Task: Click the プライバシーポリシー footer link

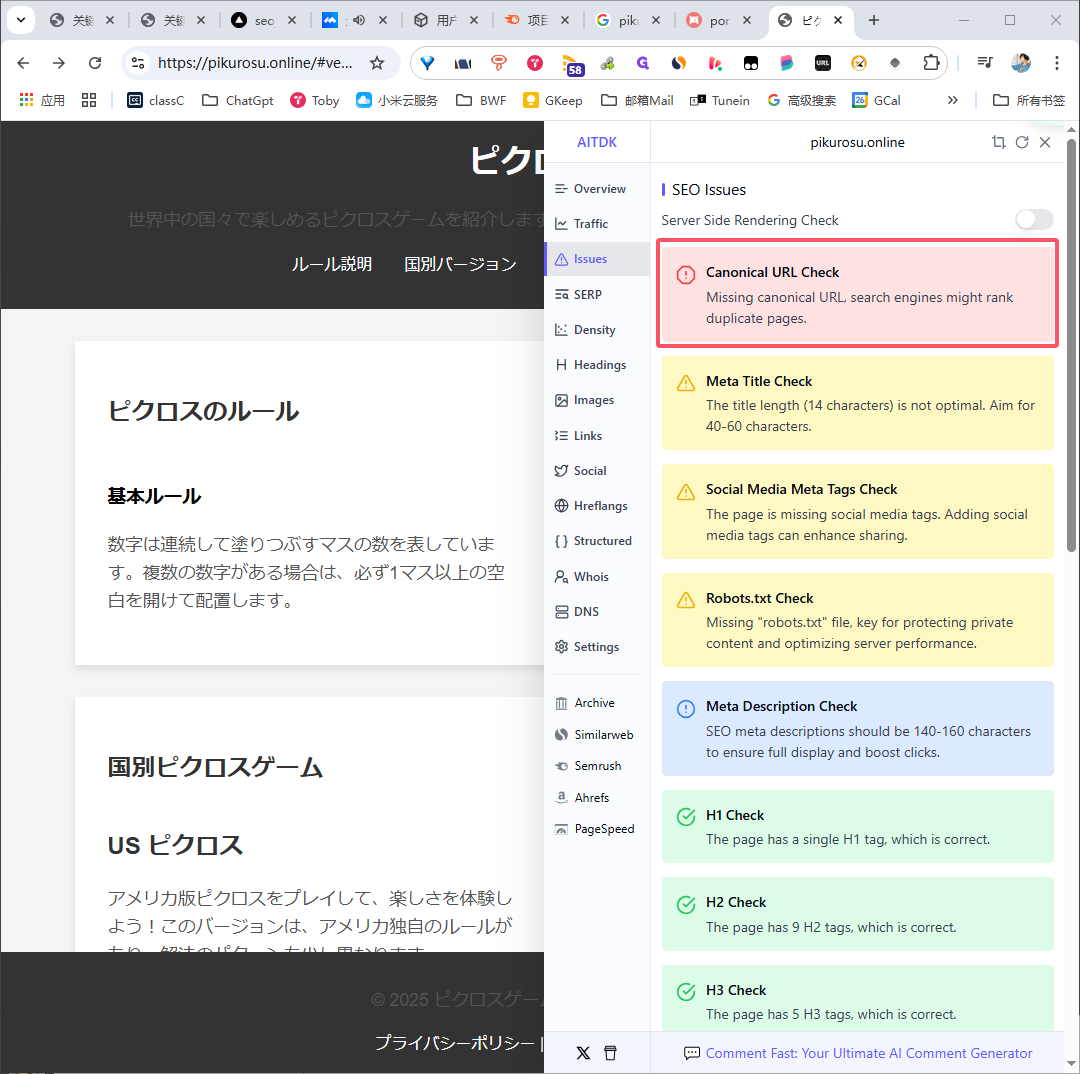Action: click(455, 1043)
